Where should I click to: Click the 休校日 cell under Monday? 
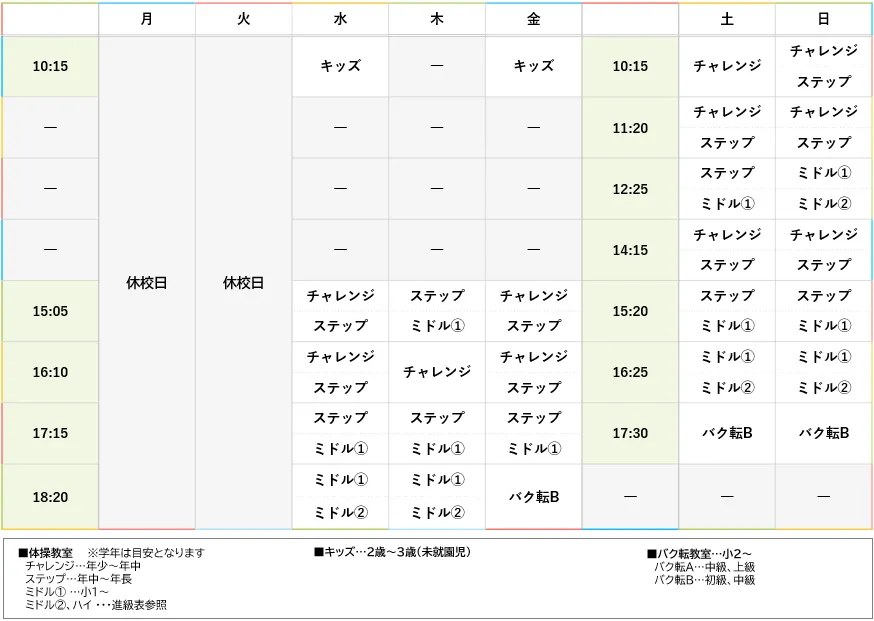click(145, 283)
